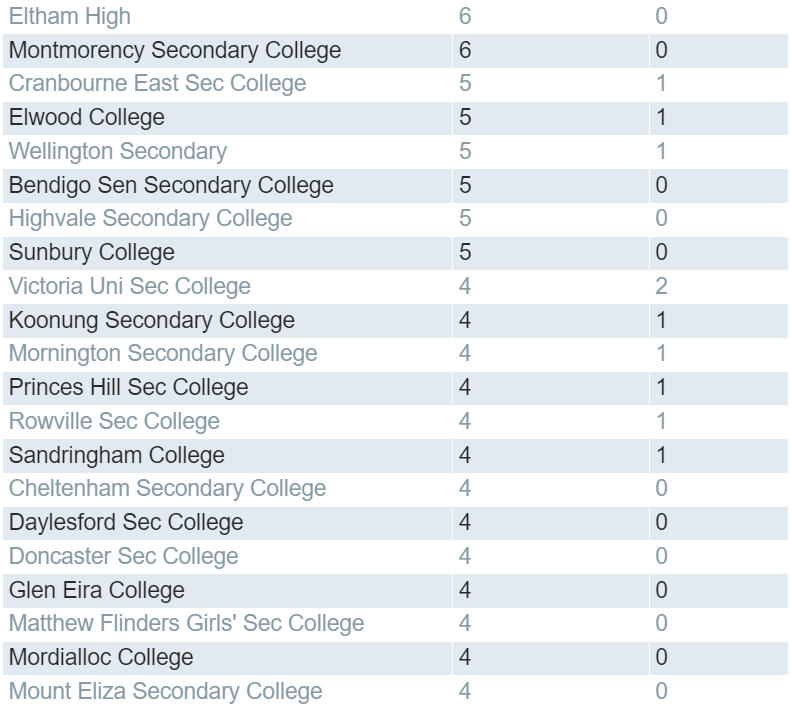Click Cheltenham Secondary College
The height and width of the screenshot is (707, 791).
click(167, 488)
